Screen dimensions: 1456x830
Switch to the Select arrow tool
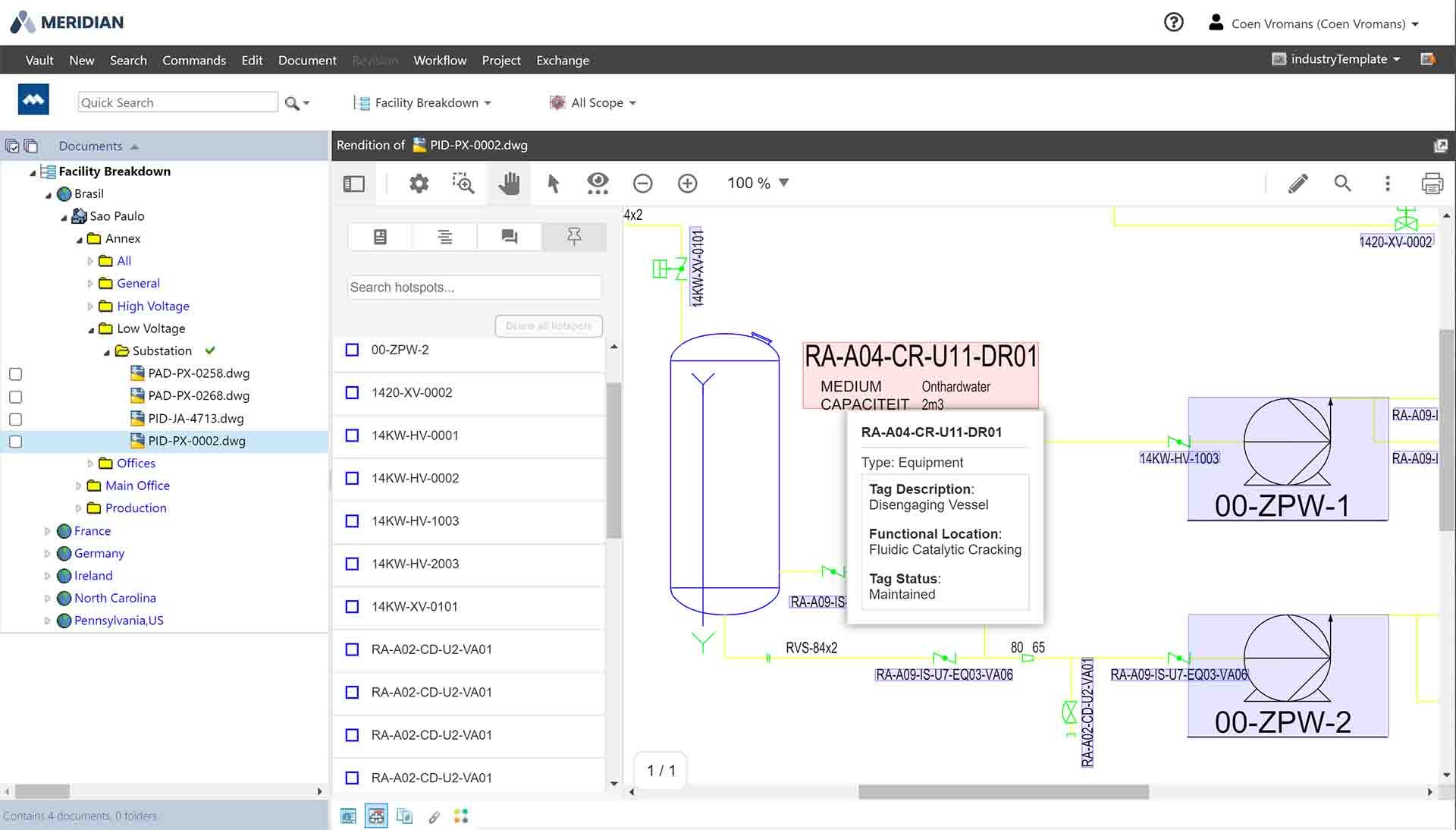(x=553, y=183)
